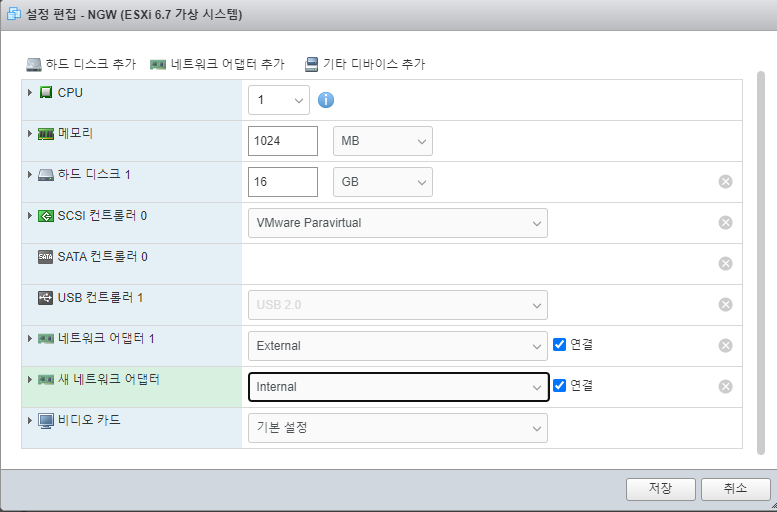Remove the new network adapter with its X icon
The image size is (777, 512).
pos(725,387)
